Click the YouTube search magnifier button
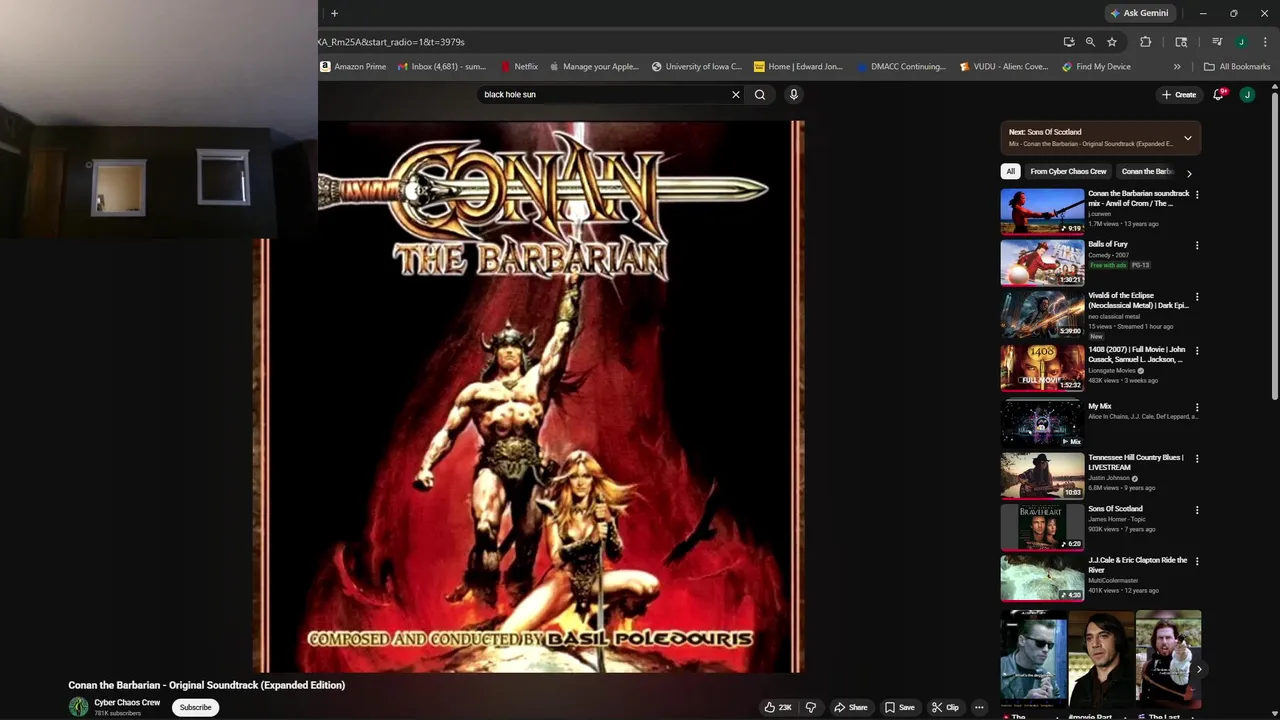The width and height of the screenshot is (1280, 720). pyautogui.click(x=760, y=94)
